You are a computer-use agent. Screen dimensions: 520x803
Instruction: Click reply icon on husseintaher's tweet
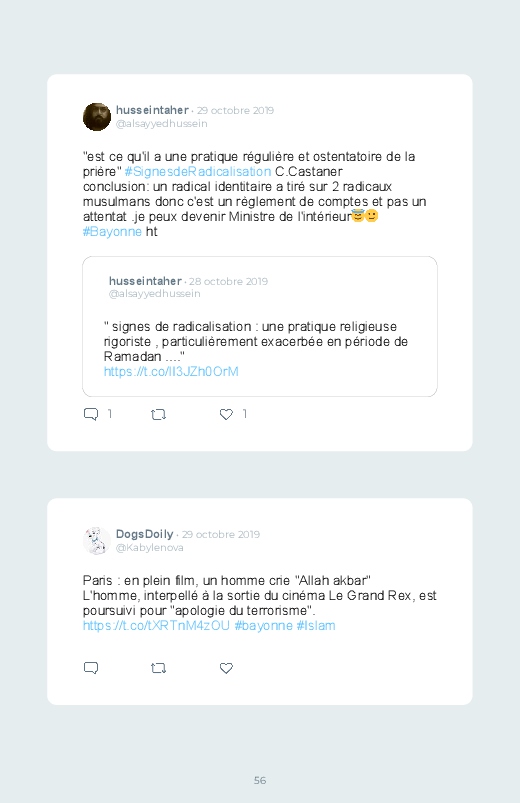[x=91, y=414]
